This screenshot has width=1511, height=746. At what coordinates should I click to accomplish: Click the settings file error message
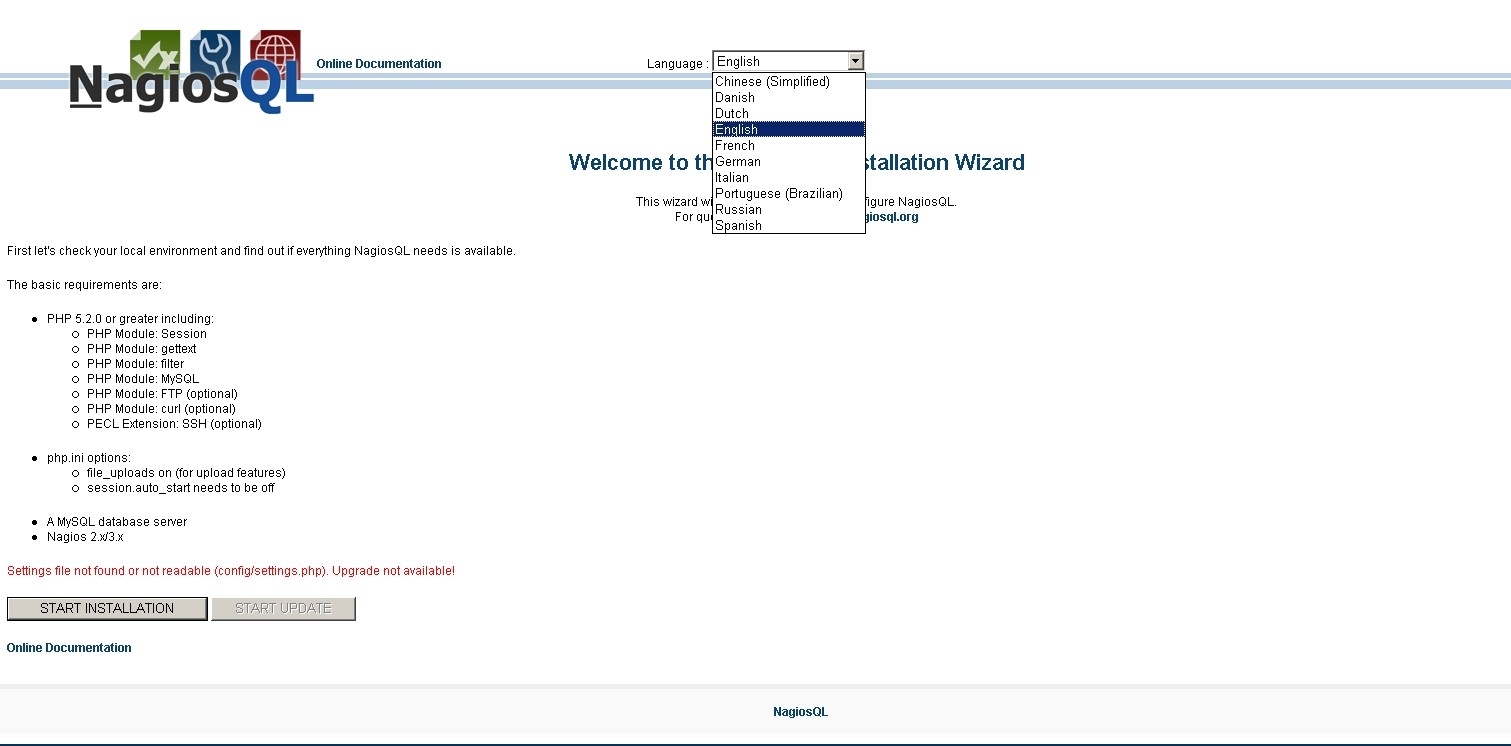(231, 571)
